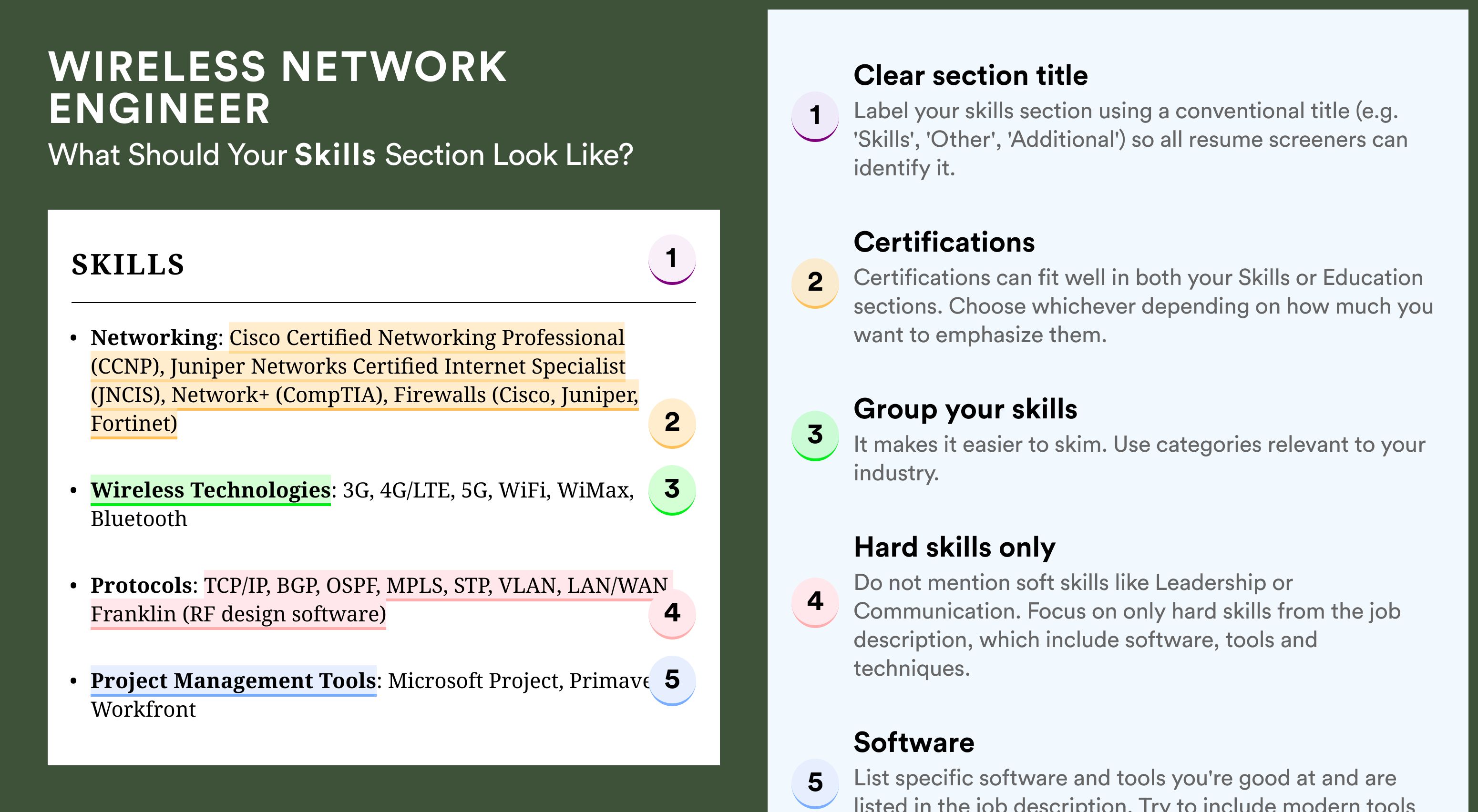Click the 'Certifications can fit well' description paragraph
This screenshot has width=1478, height=812.
click(x=1143, y=306)
